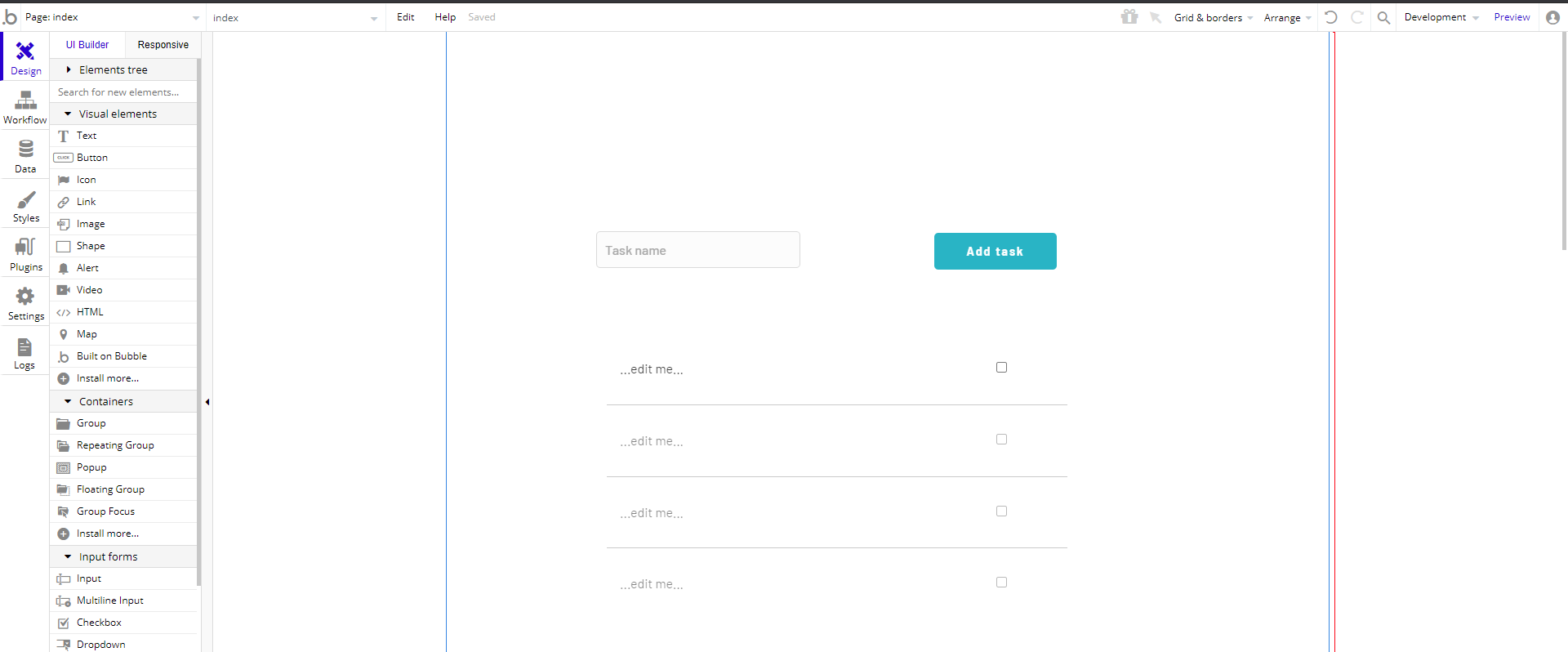Image resolution: width=1568 pixels, height=652 pixels.
Task: Collapse the left panel with arrow handle
Action: coord(207,402)
